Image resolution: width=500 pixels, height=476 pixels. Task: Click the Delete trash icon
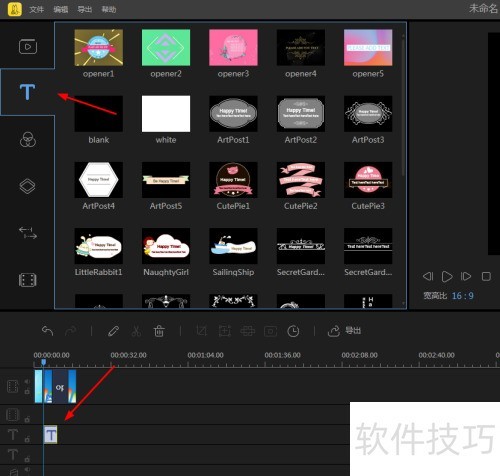point(159,331)
